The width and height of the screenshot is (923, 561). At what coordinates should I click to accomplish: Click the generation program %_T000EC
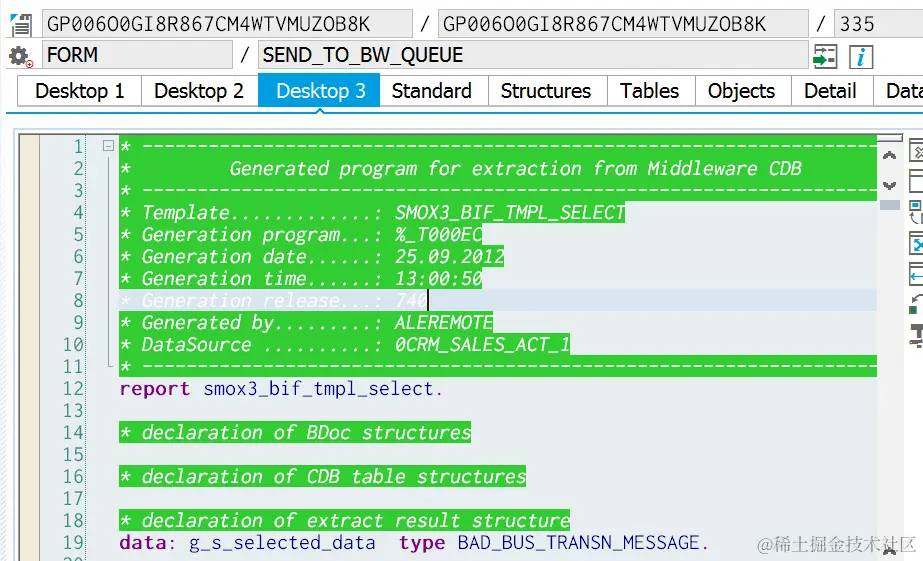point(438,234)
